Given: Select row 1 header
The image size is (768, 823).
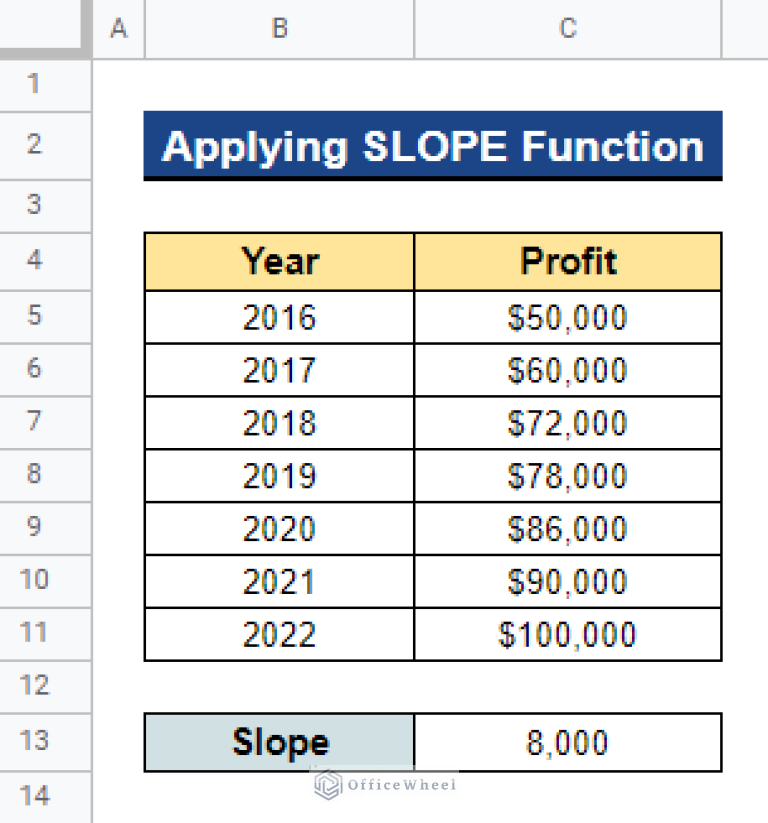Looking at the screenshot, I should (x=35, y=83).
